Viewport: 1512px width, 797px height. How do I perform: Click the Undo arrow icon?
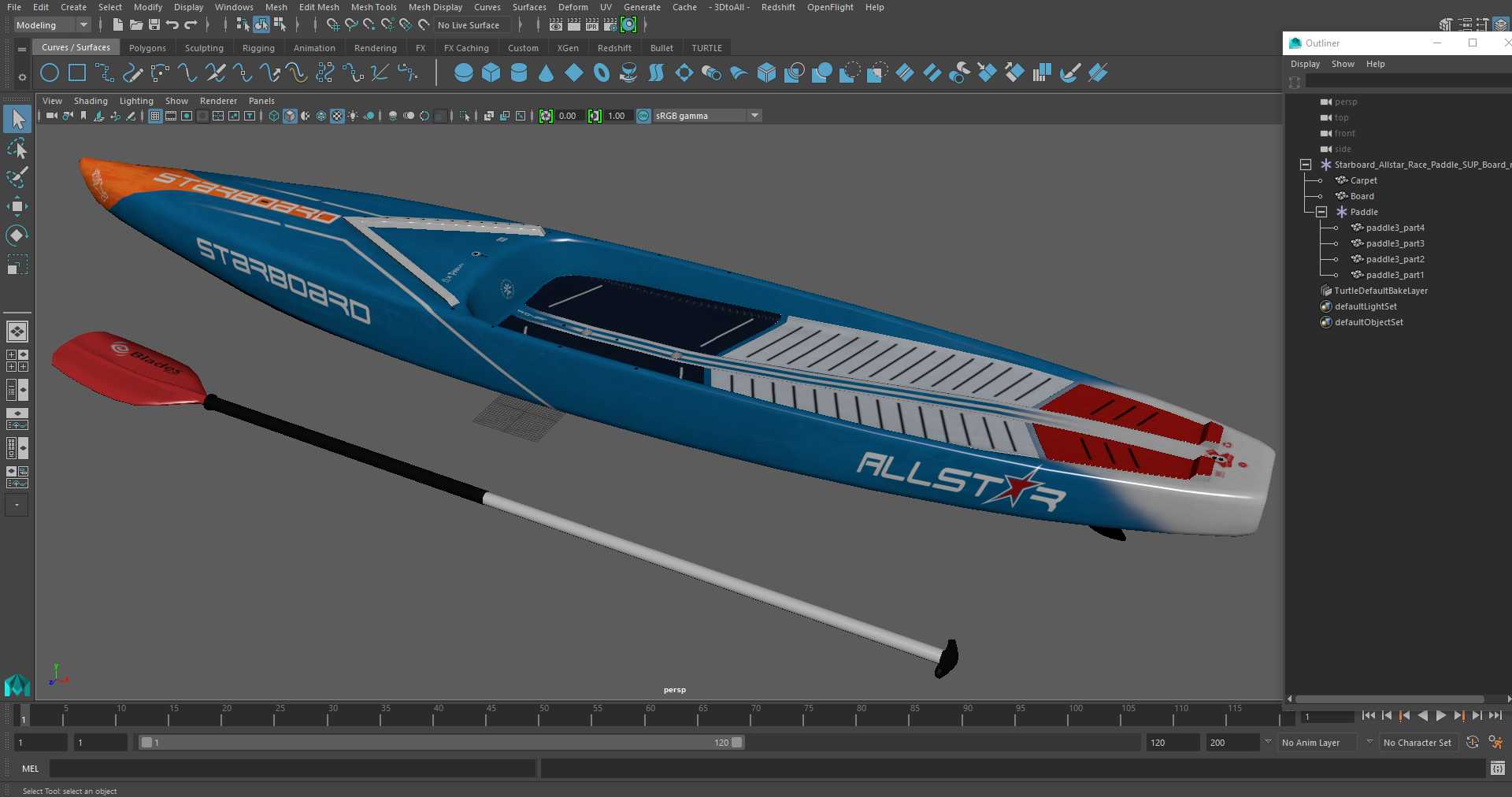[172, 25]
